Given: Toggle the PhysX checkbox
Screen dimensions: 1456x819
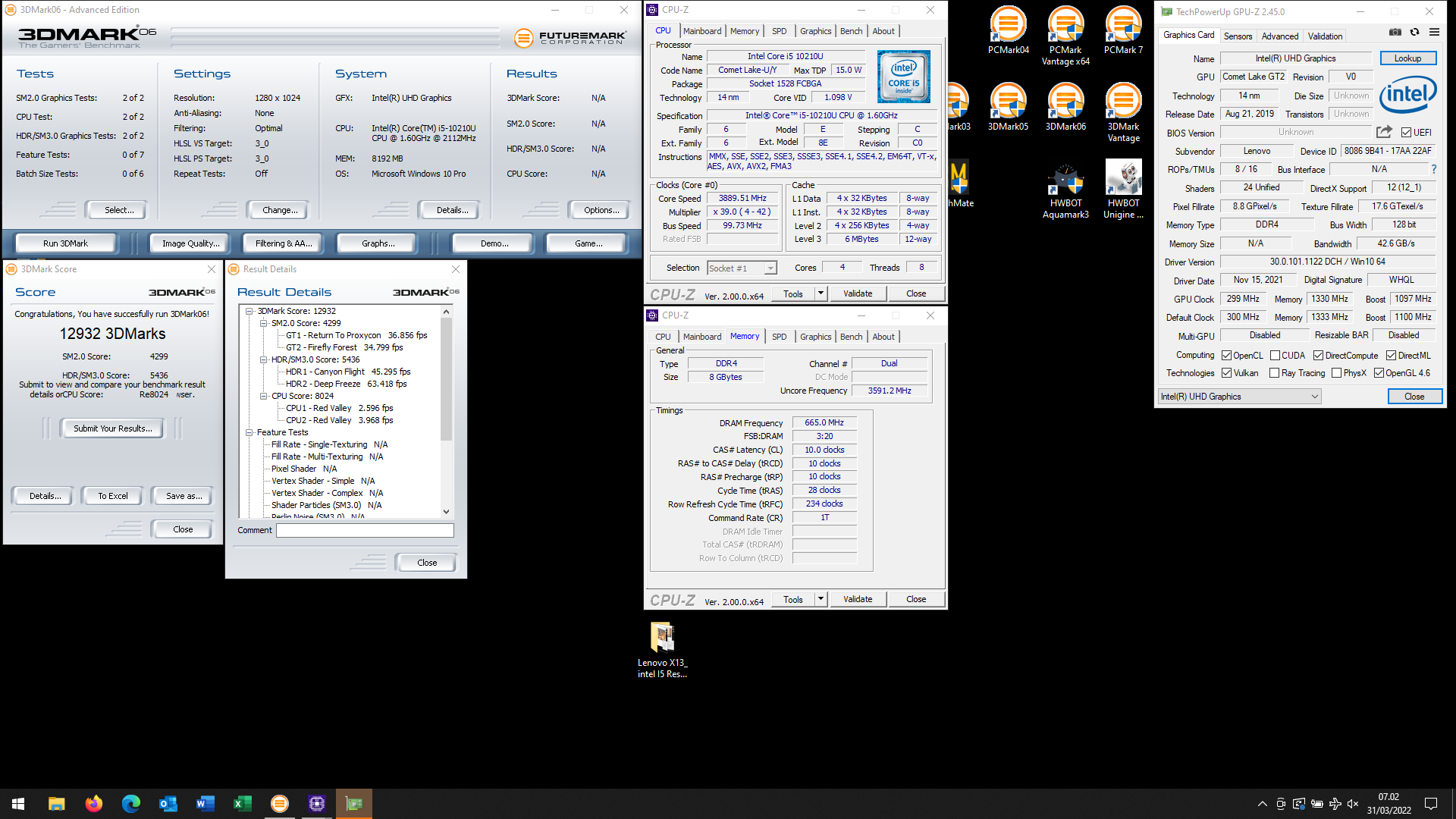Looking at the screenshot, I should click(x=1337, y=373).
